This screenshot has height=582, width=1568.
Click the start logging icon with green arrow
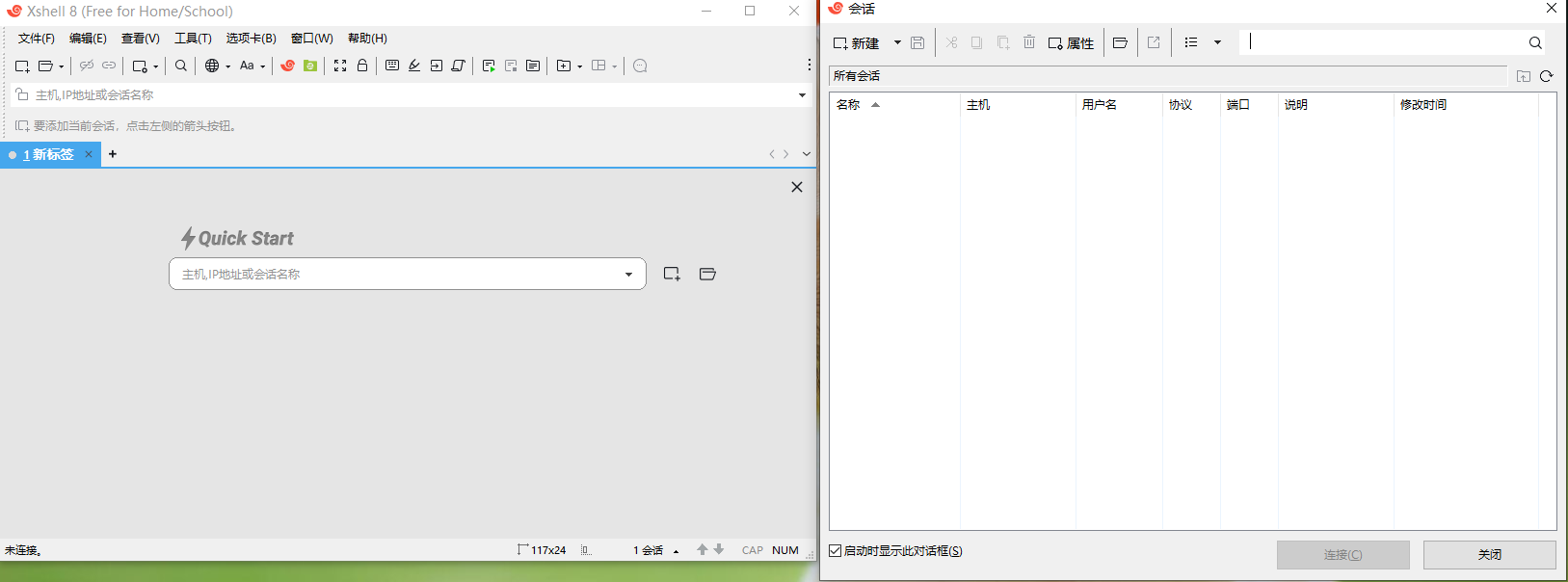pos(489,66)
